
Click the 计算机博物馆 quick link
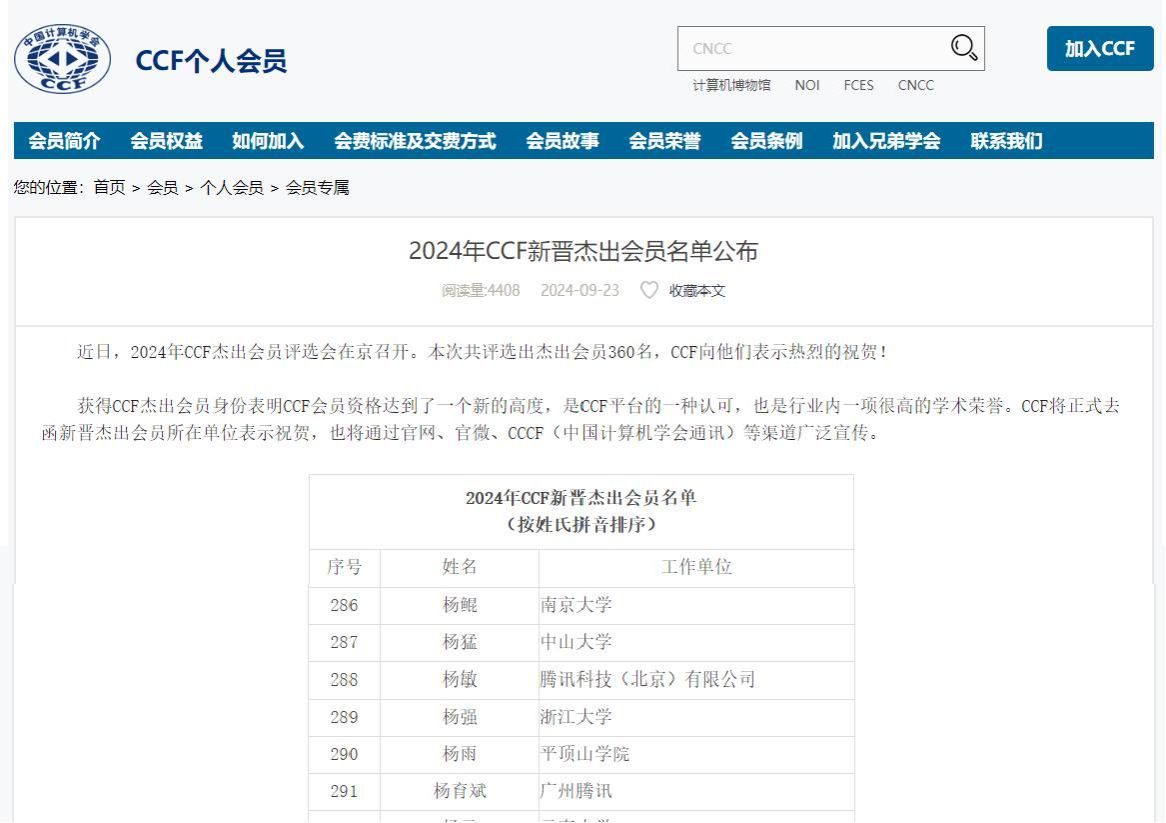point(732,85)
